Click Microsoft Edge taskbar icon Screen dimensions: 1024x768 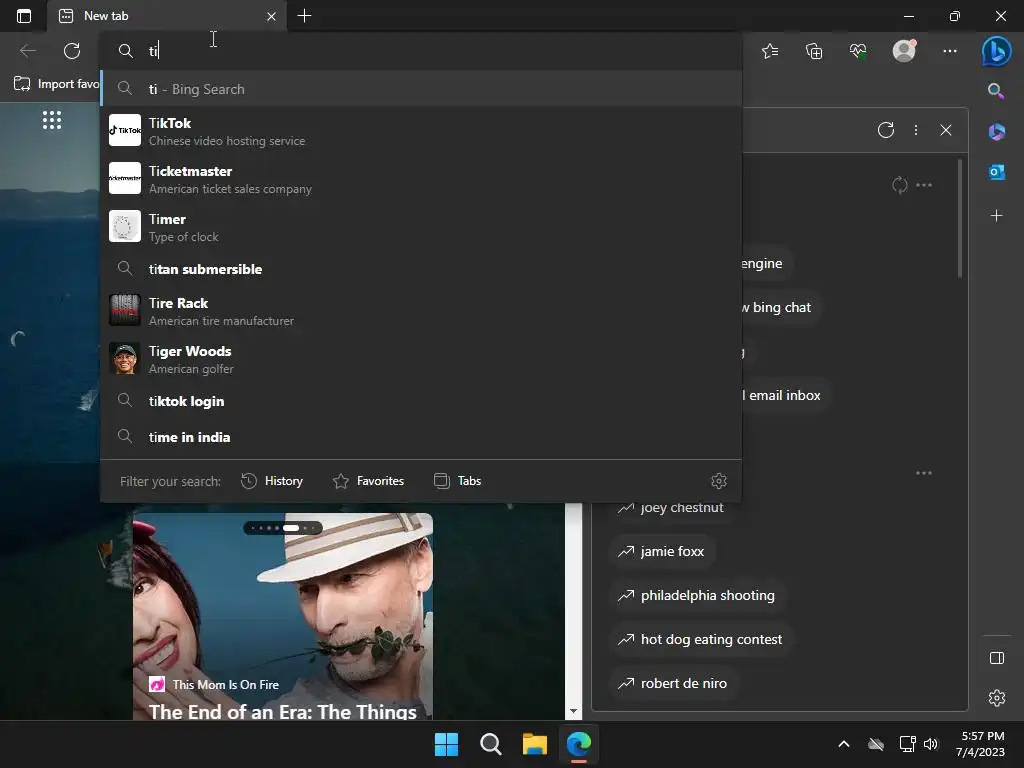pos(579,744)
